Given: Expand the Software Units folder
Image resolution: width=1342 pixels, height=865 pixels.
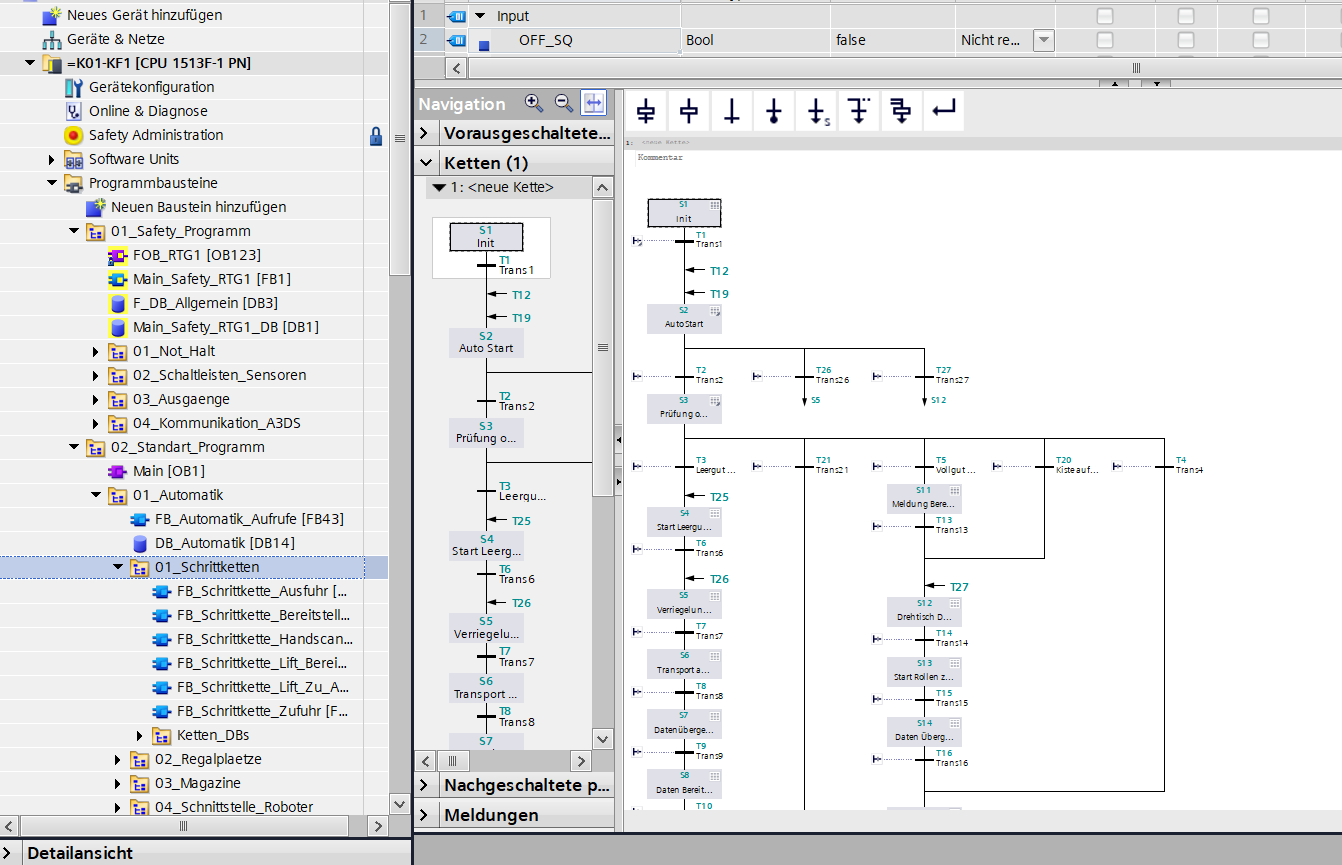Looking at the screenshot, I should click(x=52, y=159).
